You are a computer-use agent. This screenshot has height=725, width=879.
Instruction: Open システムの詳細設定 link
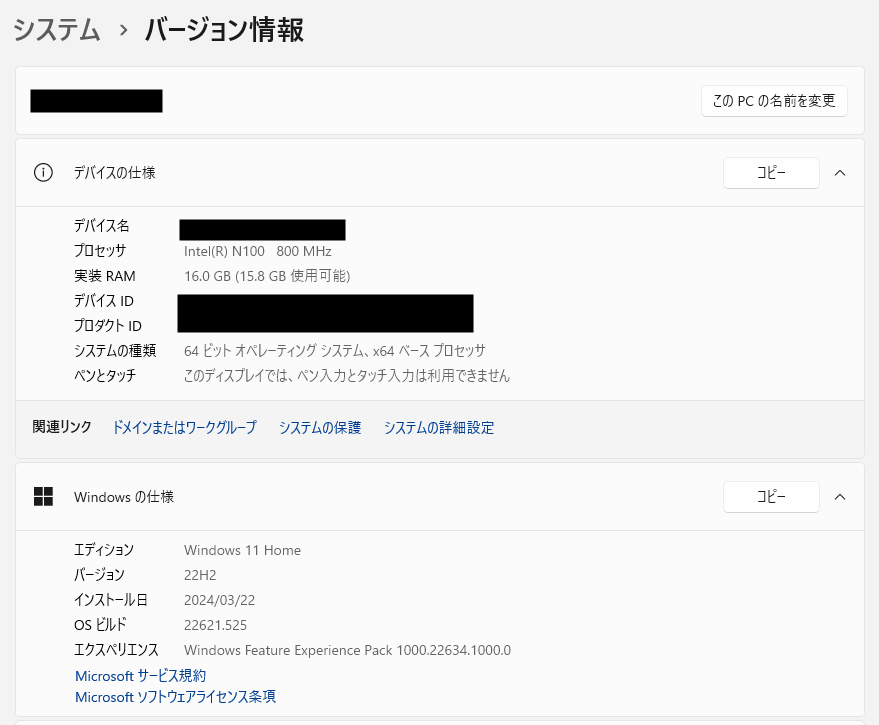click(x=439, y=427)
